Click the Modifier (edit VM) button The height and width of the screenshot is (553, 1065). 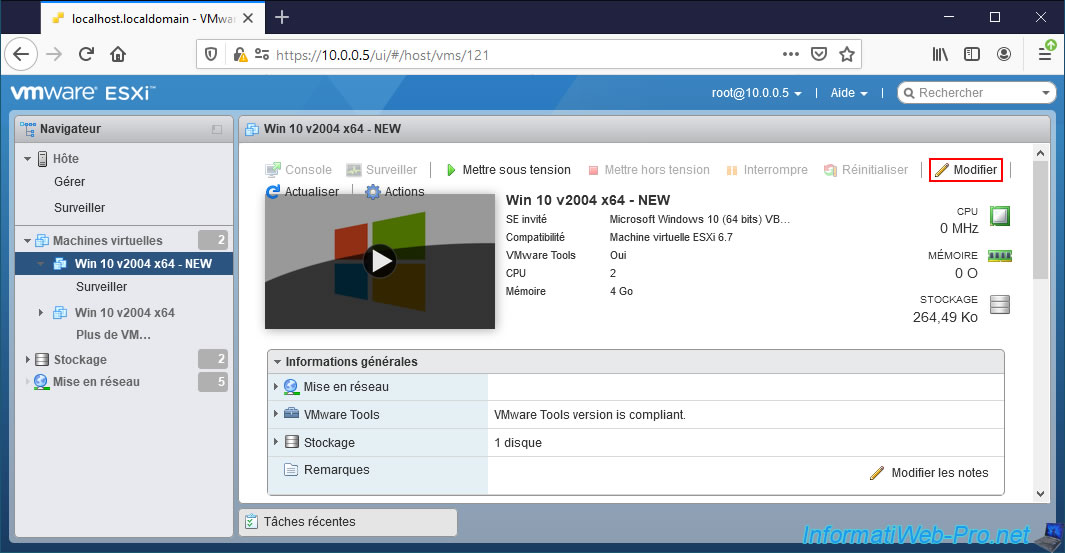(x=966, y=170)
